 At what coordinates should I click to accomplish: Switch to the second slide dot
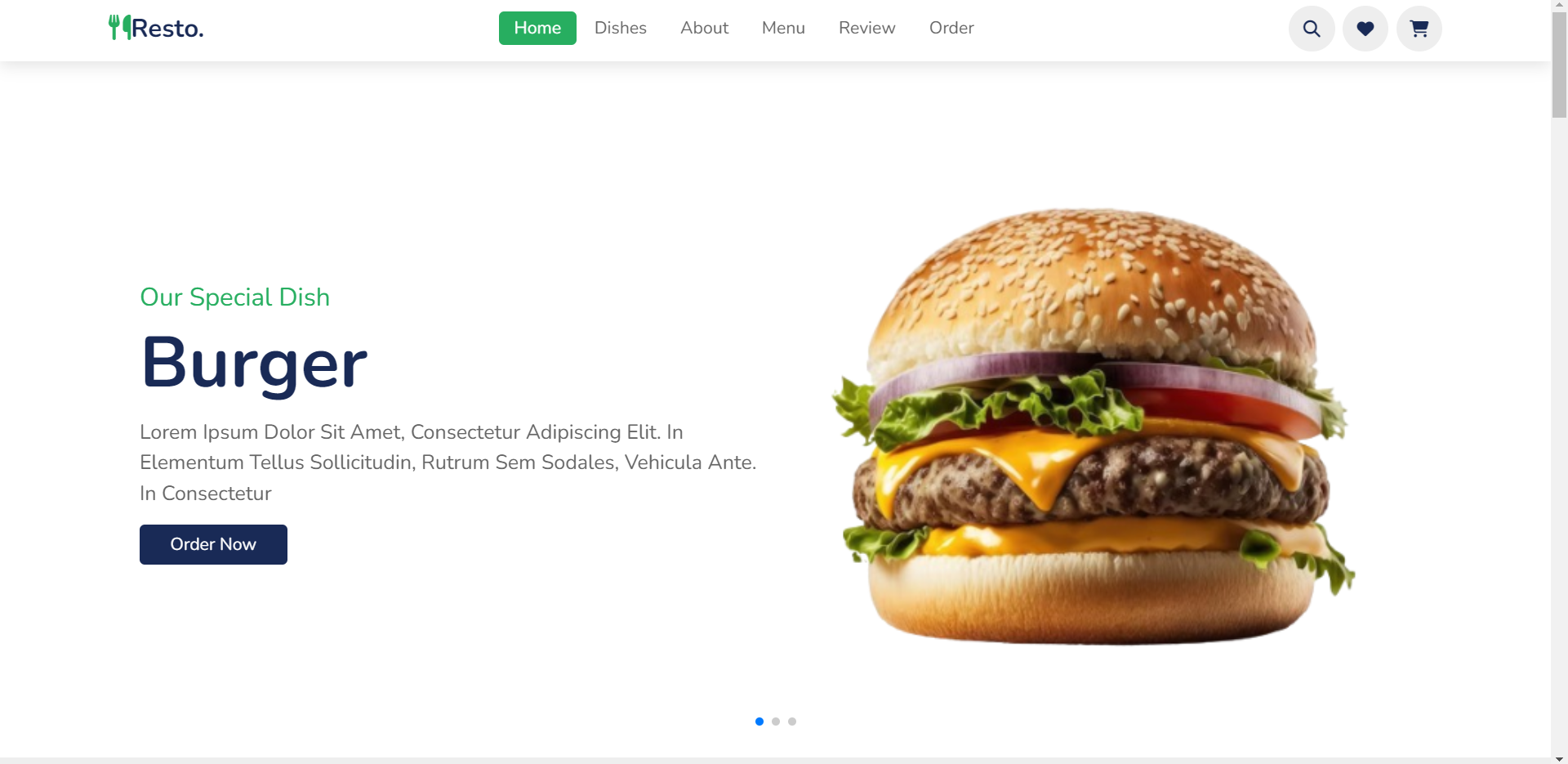(x=776, y=722)
